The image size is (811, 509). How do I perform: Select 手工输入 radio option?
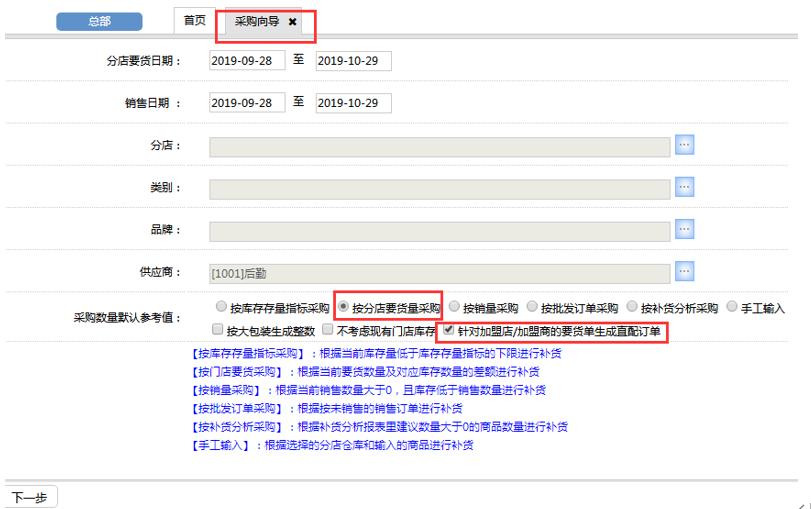[732, 307]
